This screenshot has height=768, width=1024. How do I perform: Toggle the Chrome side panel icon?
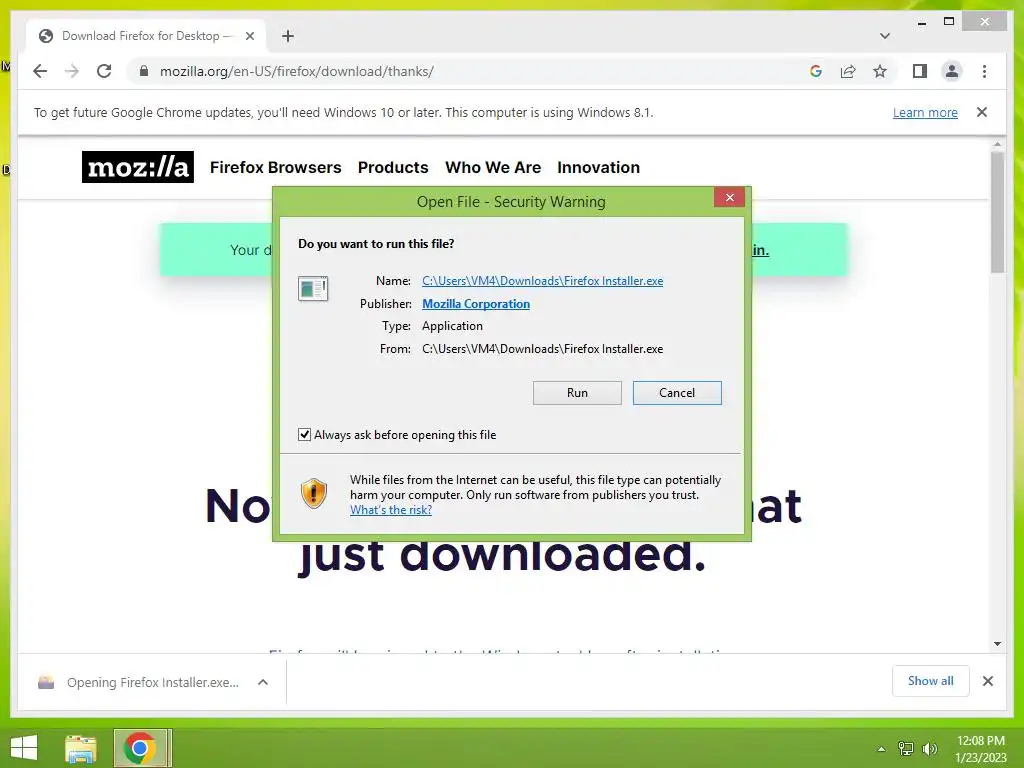(920, 71)
